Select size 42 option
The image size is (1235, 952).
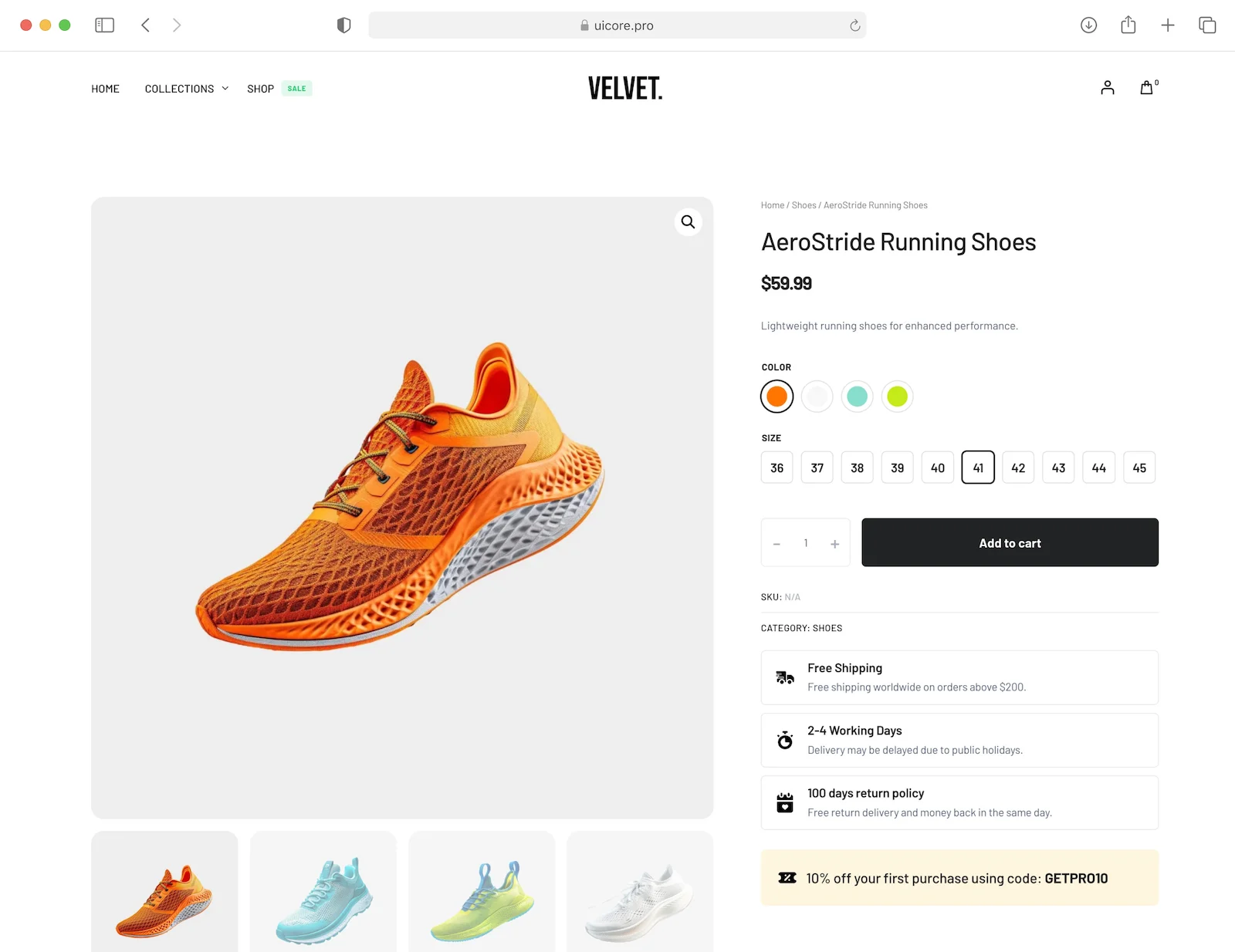[x=1018, y=468]
